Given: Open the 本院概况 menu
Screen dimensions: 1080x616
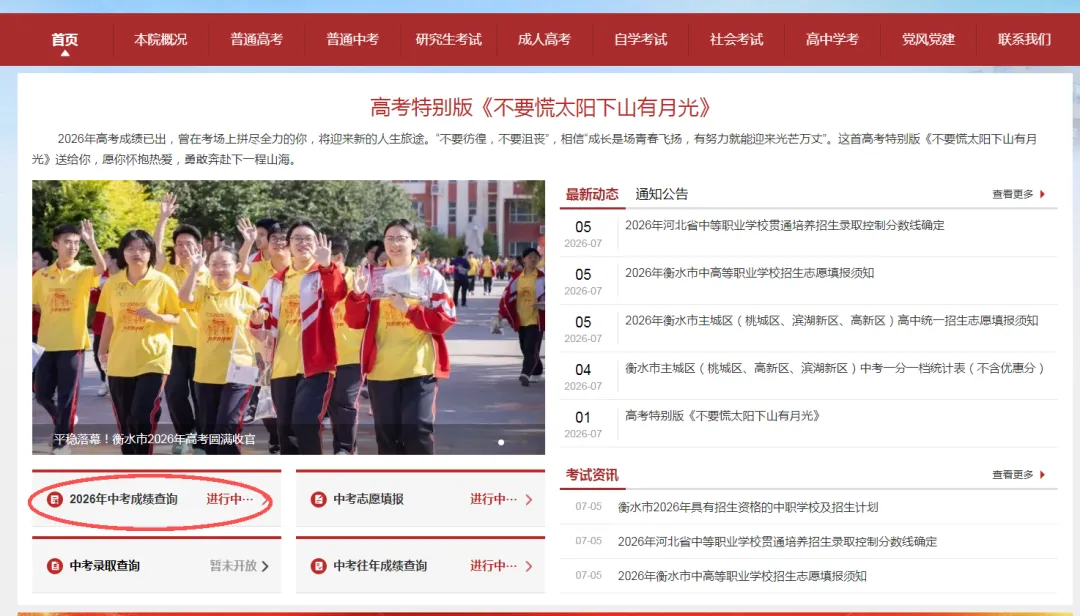Looking at the screenshot, I should (160, 39).
